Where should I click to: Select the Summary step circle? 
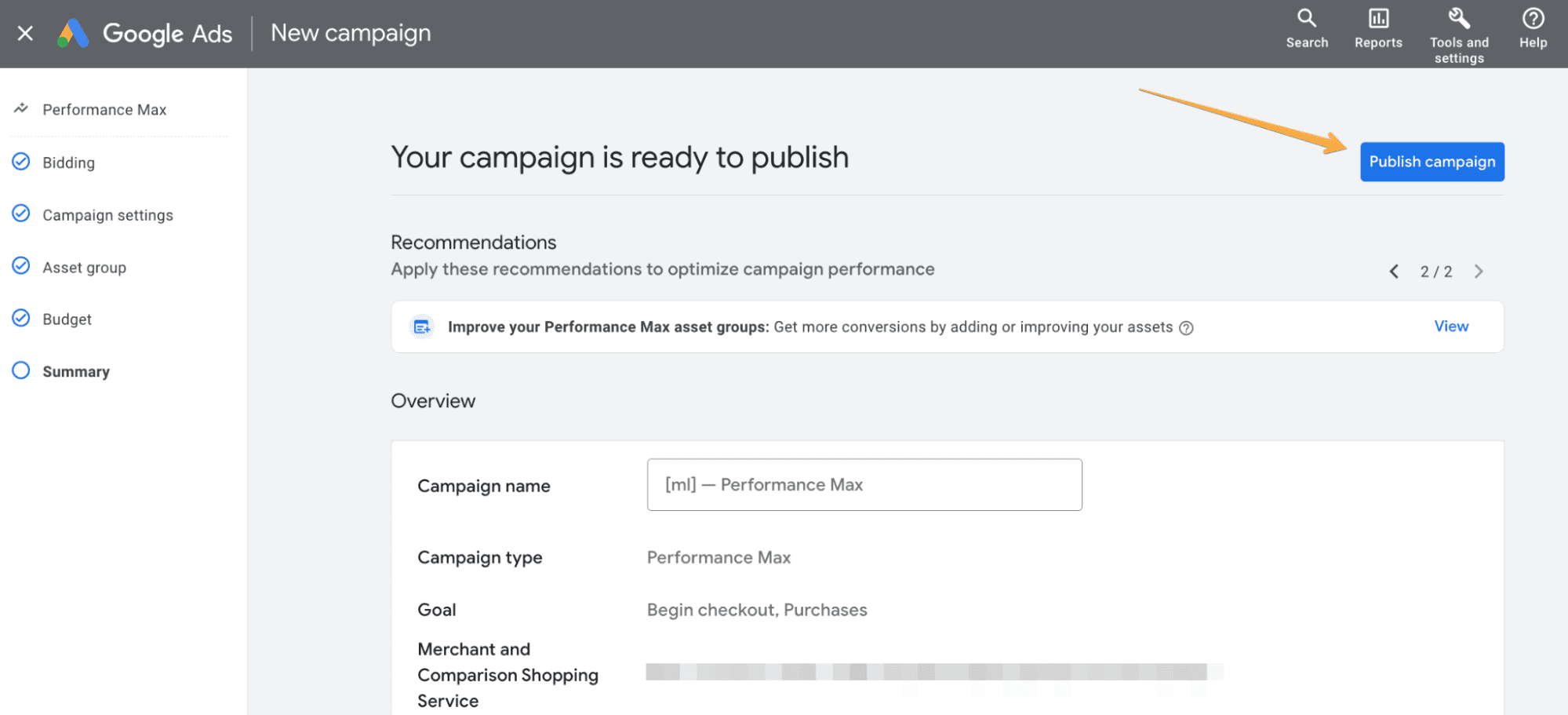(x=21, y=370)
